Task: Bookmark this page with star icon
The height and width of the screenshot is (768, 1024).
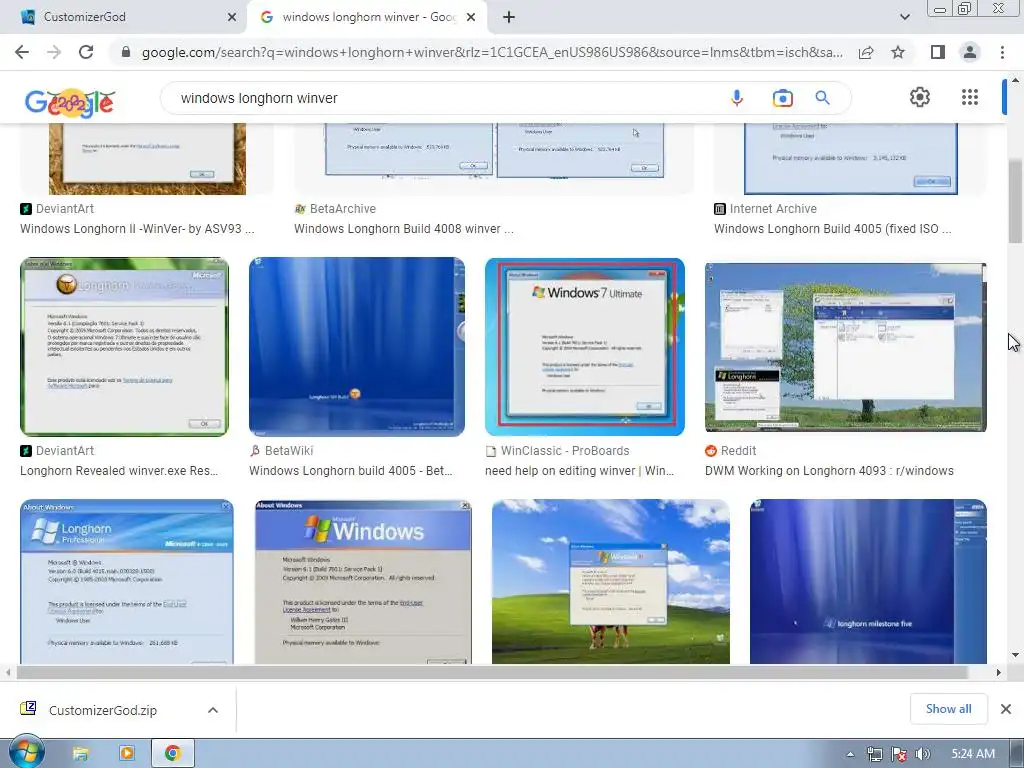Action: (898, 52)
